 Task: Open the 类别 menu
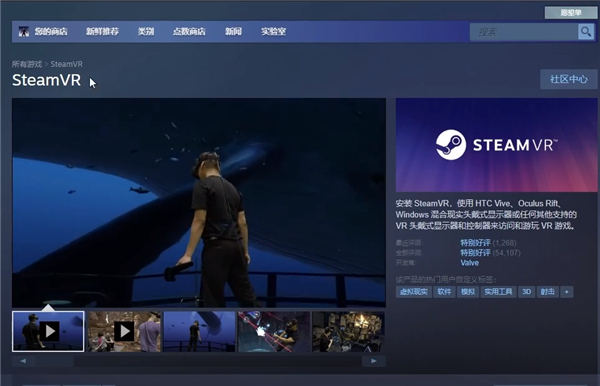146,31
